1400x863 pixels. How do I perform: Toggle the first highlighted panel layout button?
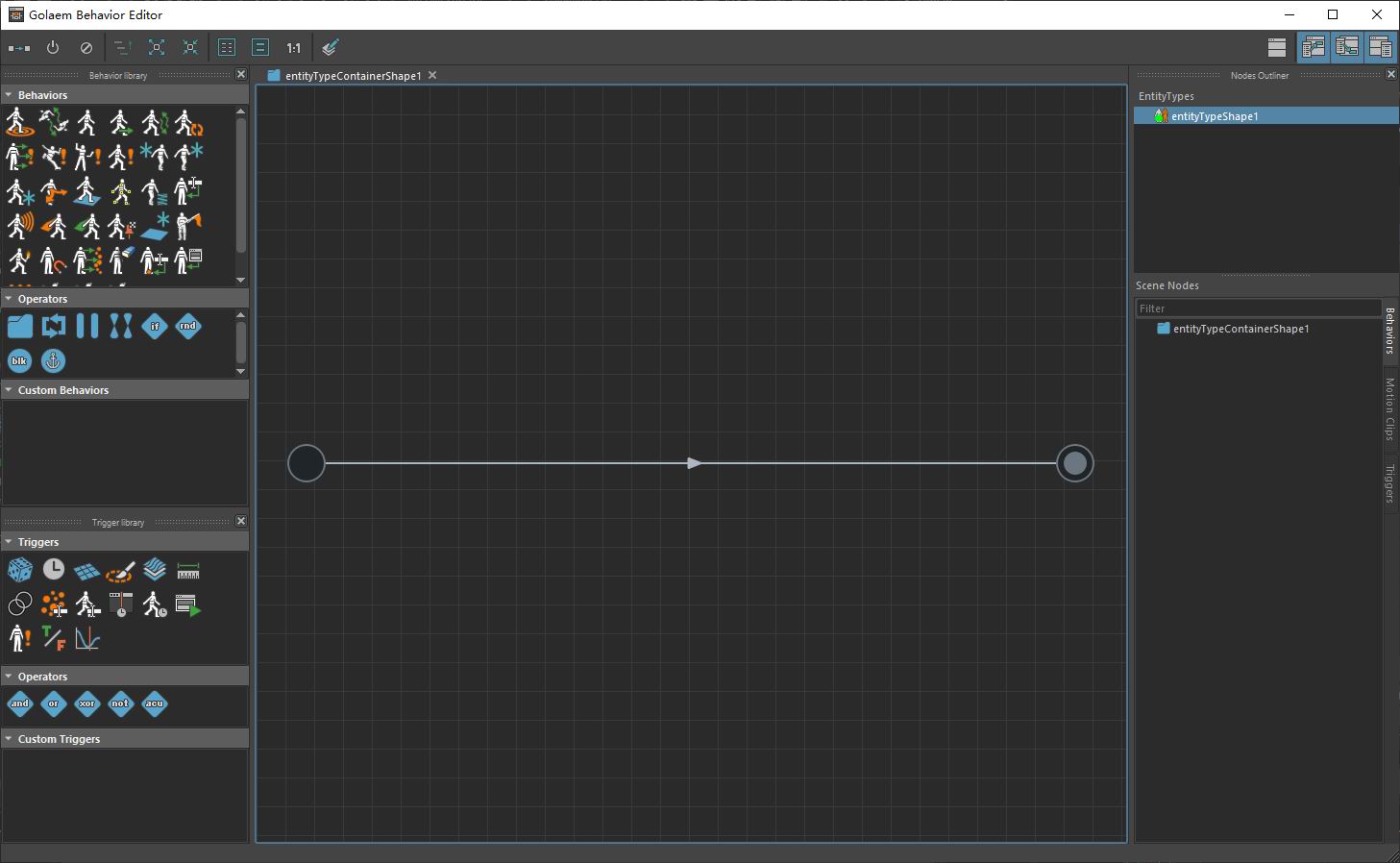(x=1314, y=47)
